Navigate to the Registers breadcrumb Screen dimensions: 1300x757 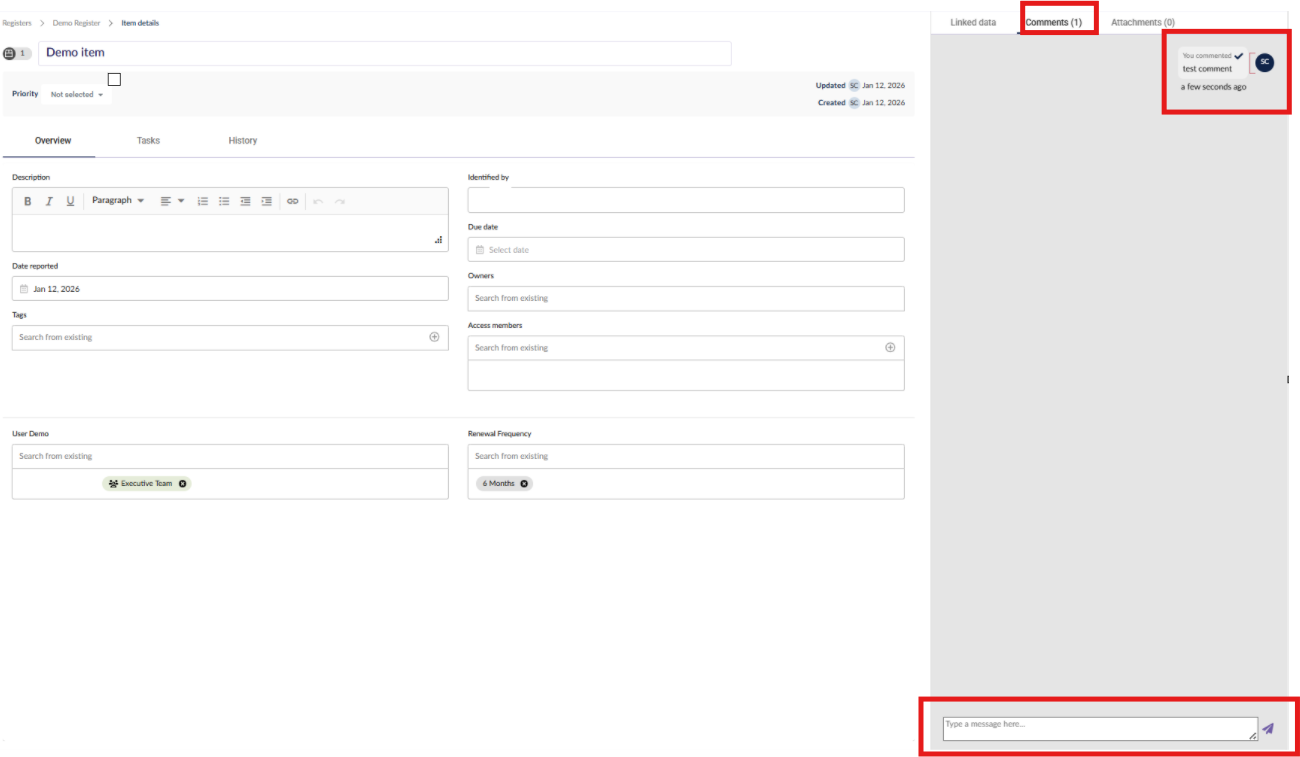(17, 23)
